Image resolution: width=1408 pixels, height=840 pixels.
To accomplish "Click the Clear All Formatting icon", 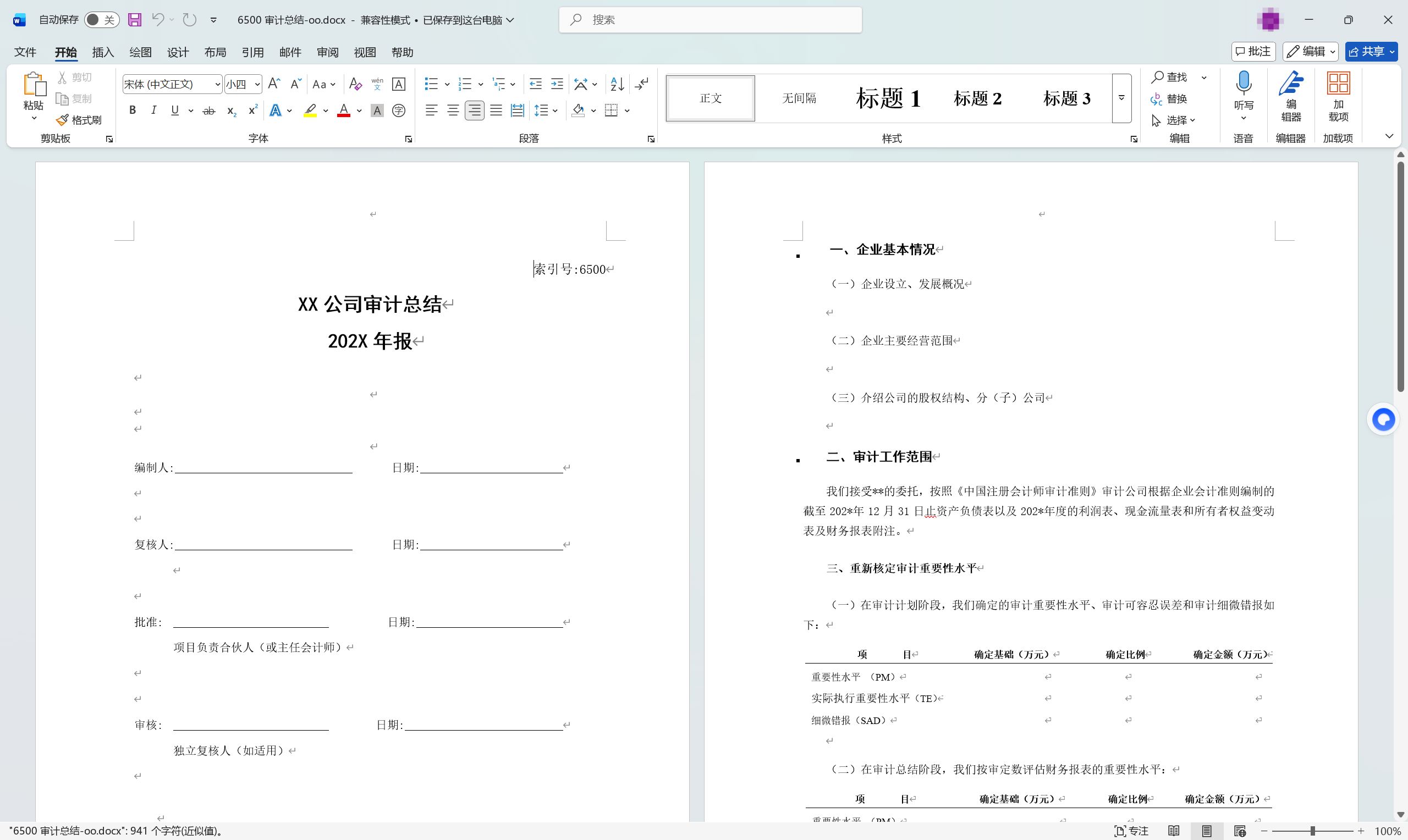I will coord(355,84).
